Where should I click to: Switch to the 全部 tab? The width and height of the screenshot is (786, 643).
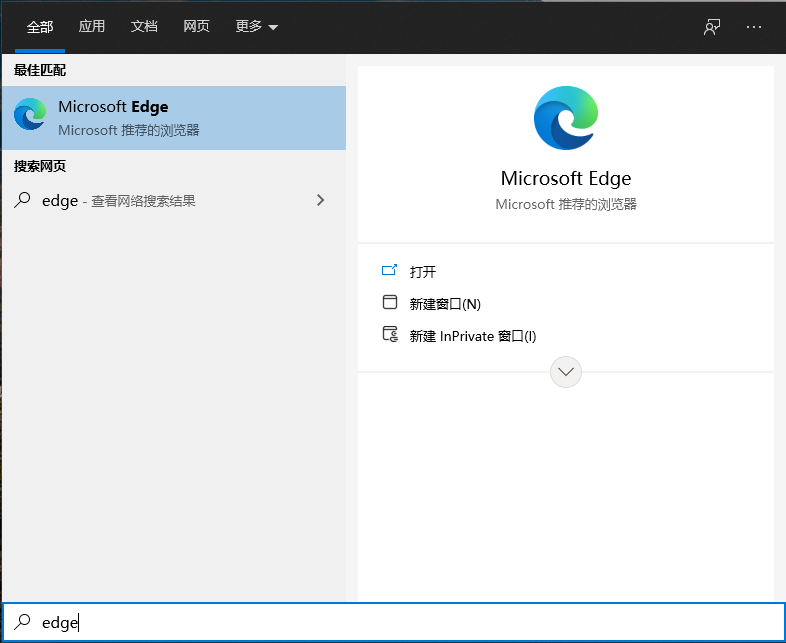point(40,27)
